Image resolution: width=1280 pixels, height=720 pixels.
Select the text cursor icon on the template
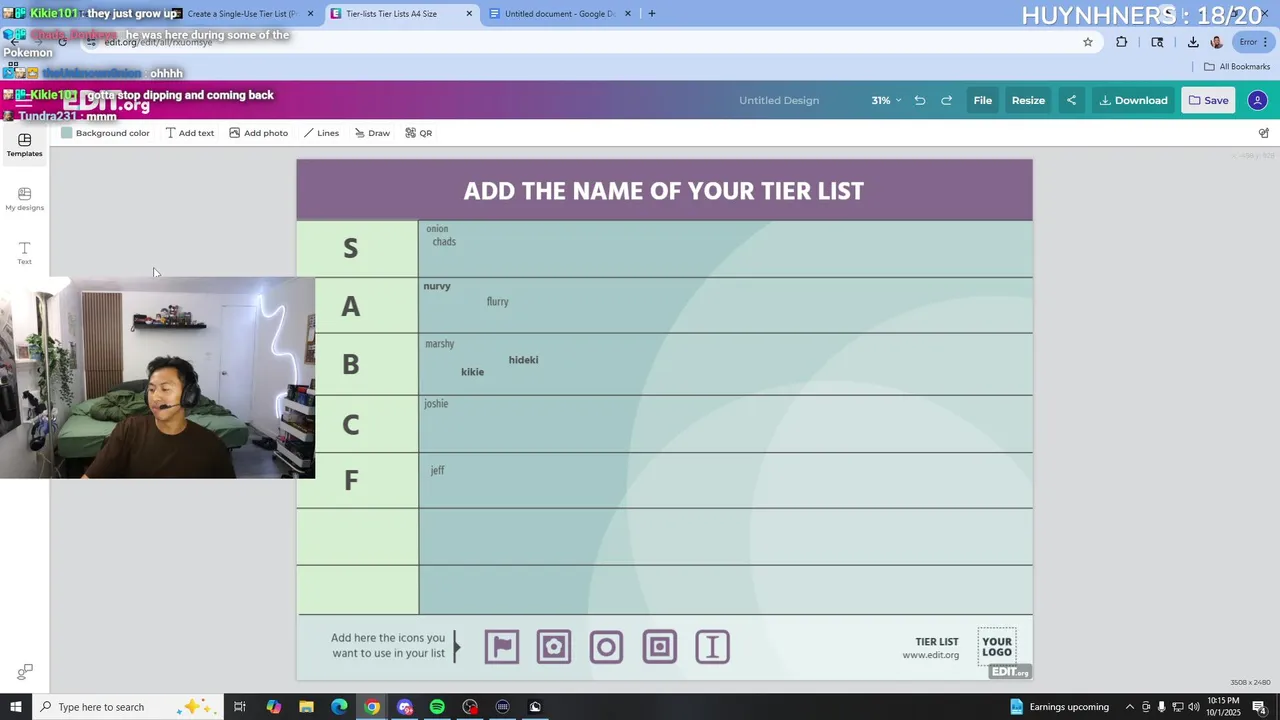point(712,647)
